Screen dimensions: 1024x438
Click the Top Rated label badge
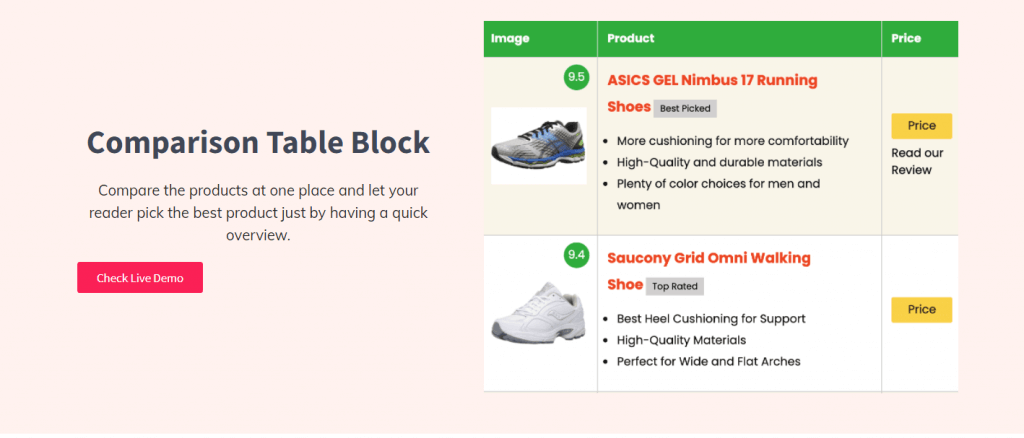click(x=675, y=286)
